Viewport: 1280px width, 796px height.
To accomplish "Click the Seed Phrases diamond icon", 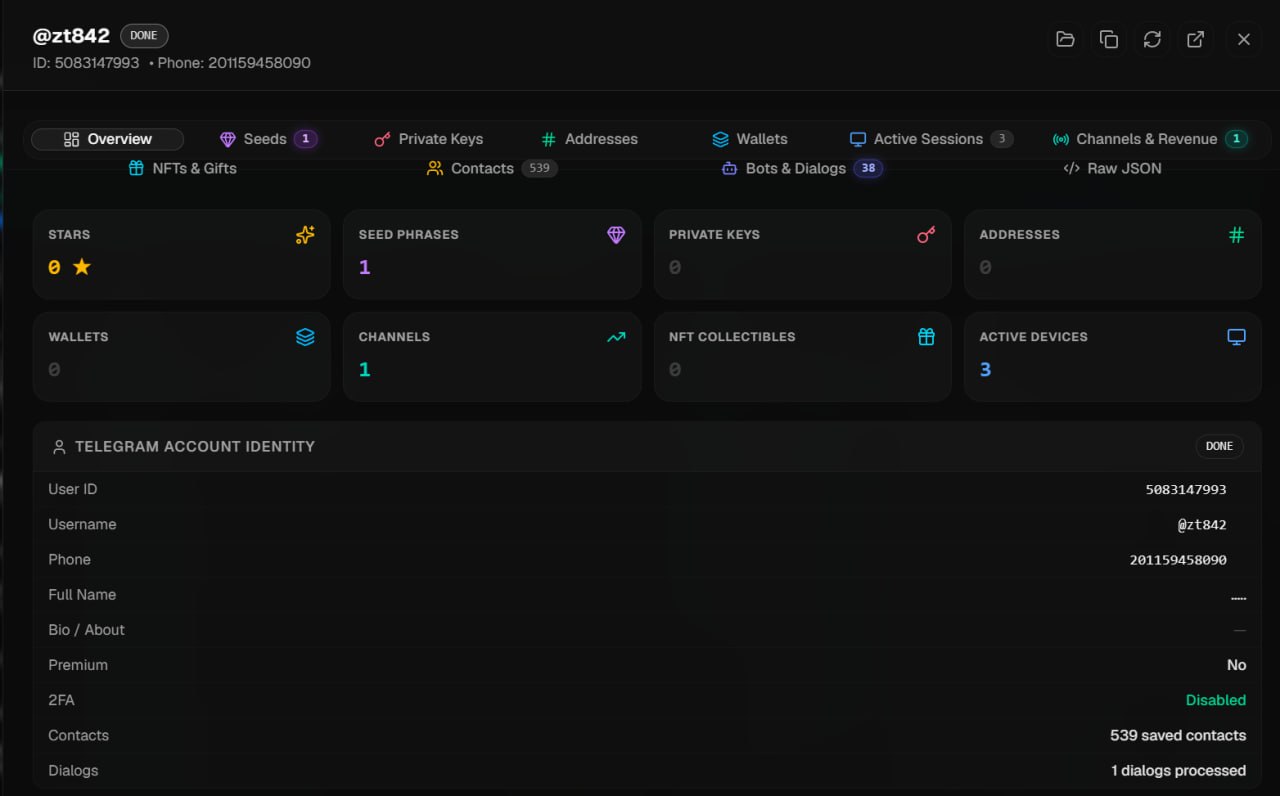I will point(616,235).
